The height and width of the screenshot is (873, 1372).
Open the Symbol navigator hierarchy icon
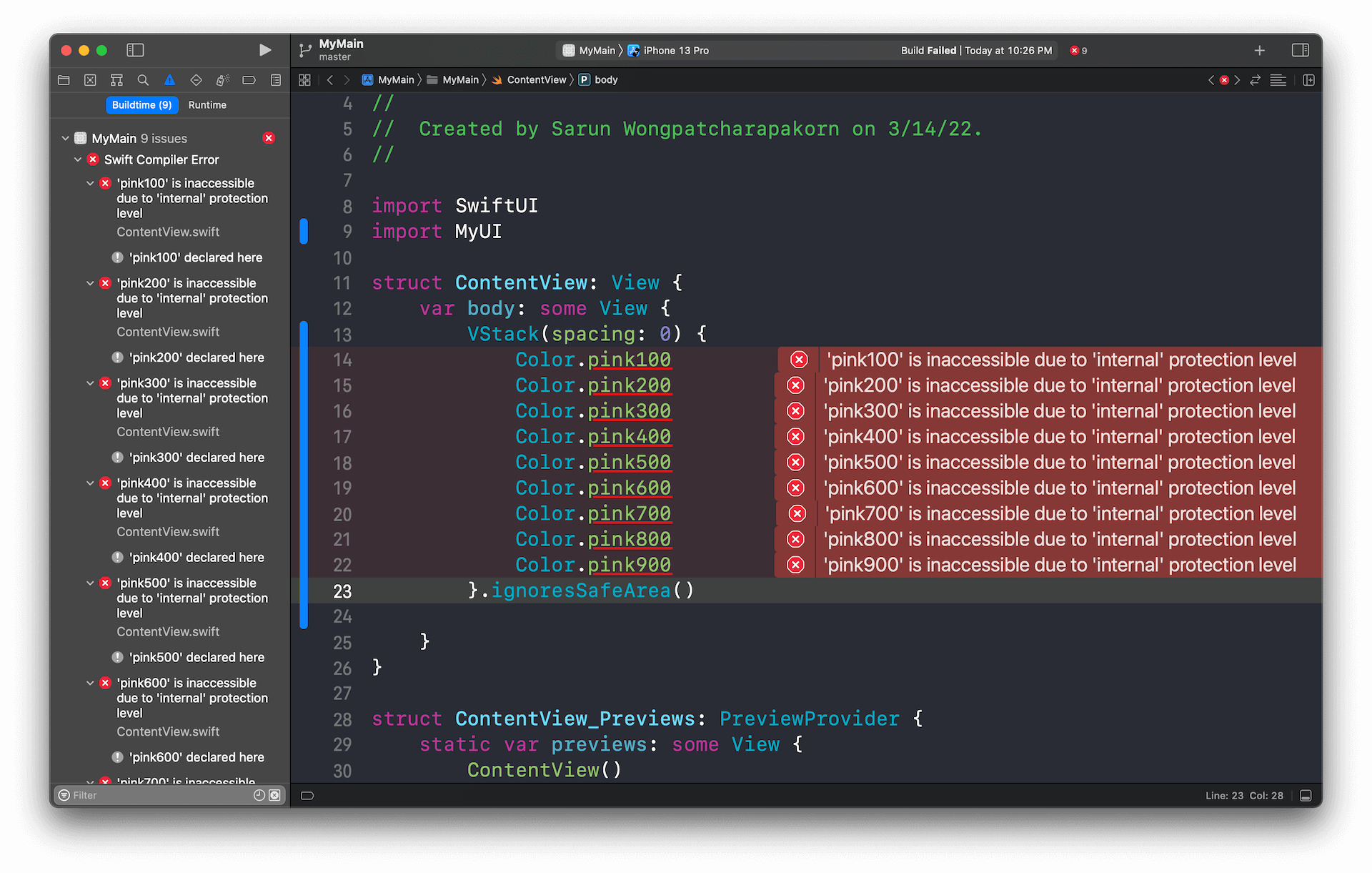click(x=116, y=80)
